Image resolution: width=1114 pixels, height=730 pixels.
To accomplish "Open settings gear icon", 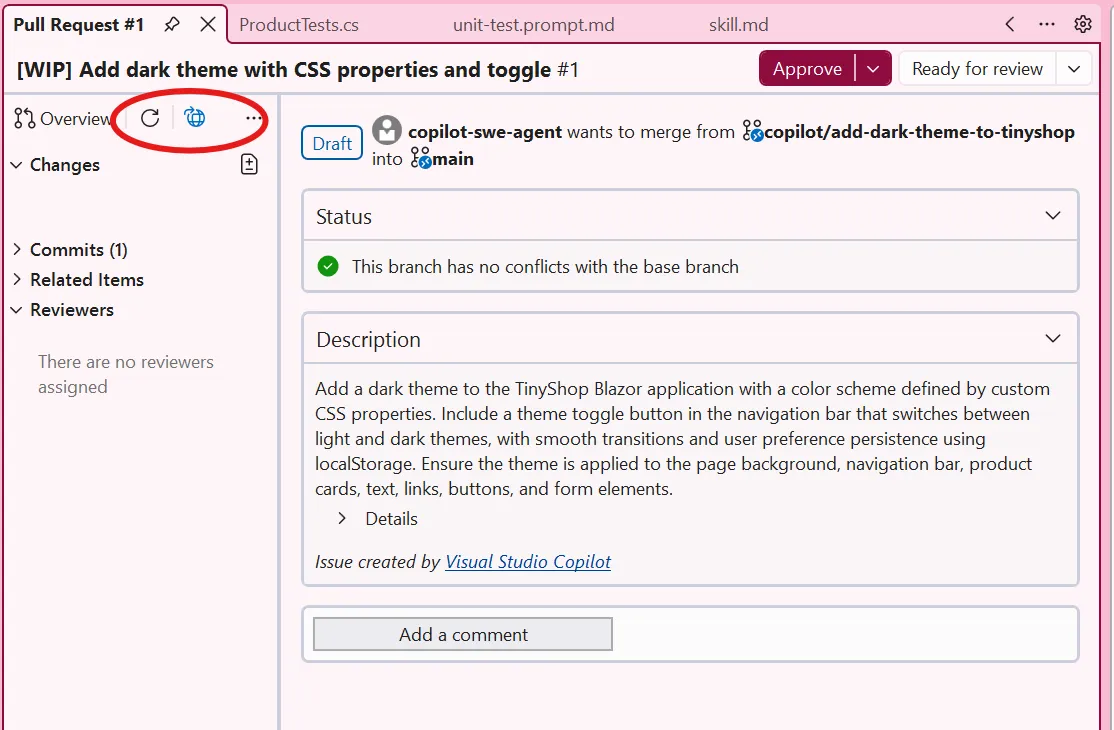I will pos(1083,25).
